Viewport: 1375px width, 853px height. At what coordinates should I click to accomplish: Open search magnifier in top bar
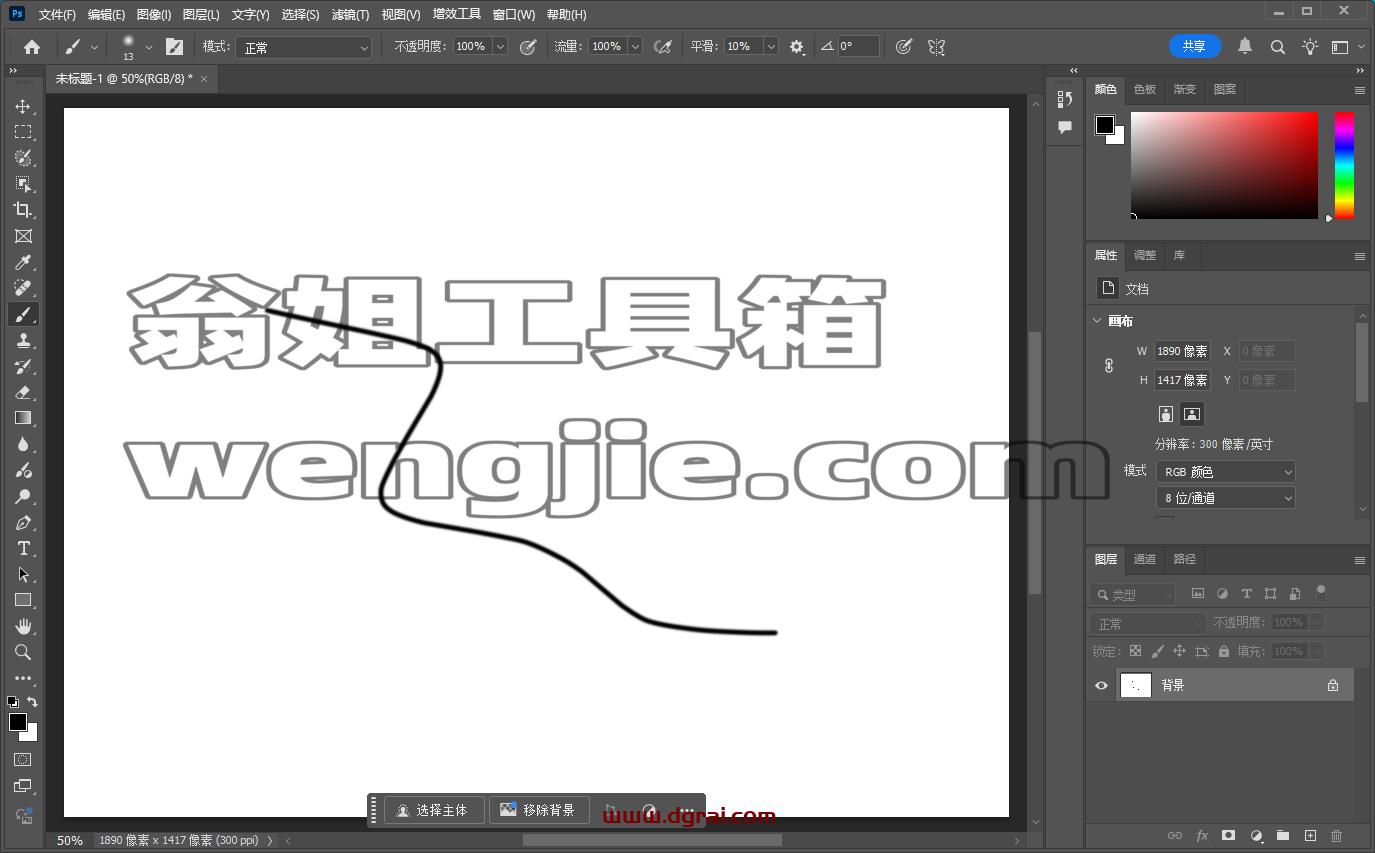point(1277,46)
